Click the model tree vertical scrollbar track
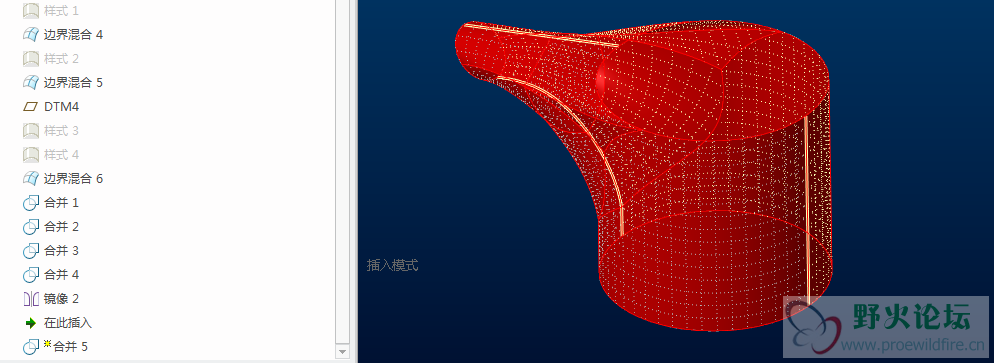Screen dimensions: 994x363 (342, 171)
